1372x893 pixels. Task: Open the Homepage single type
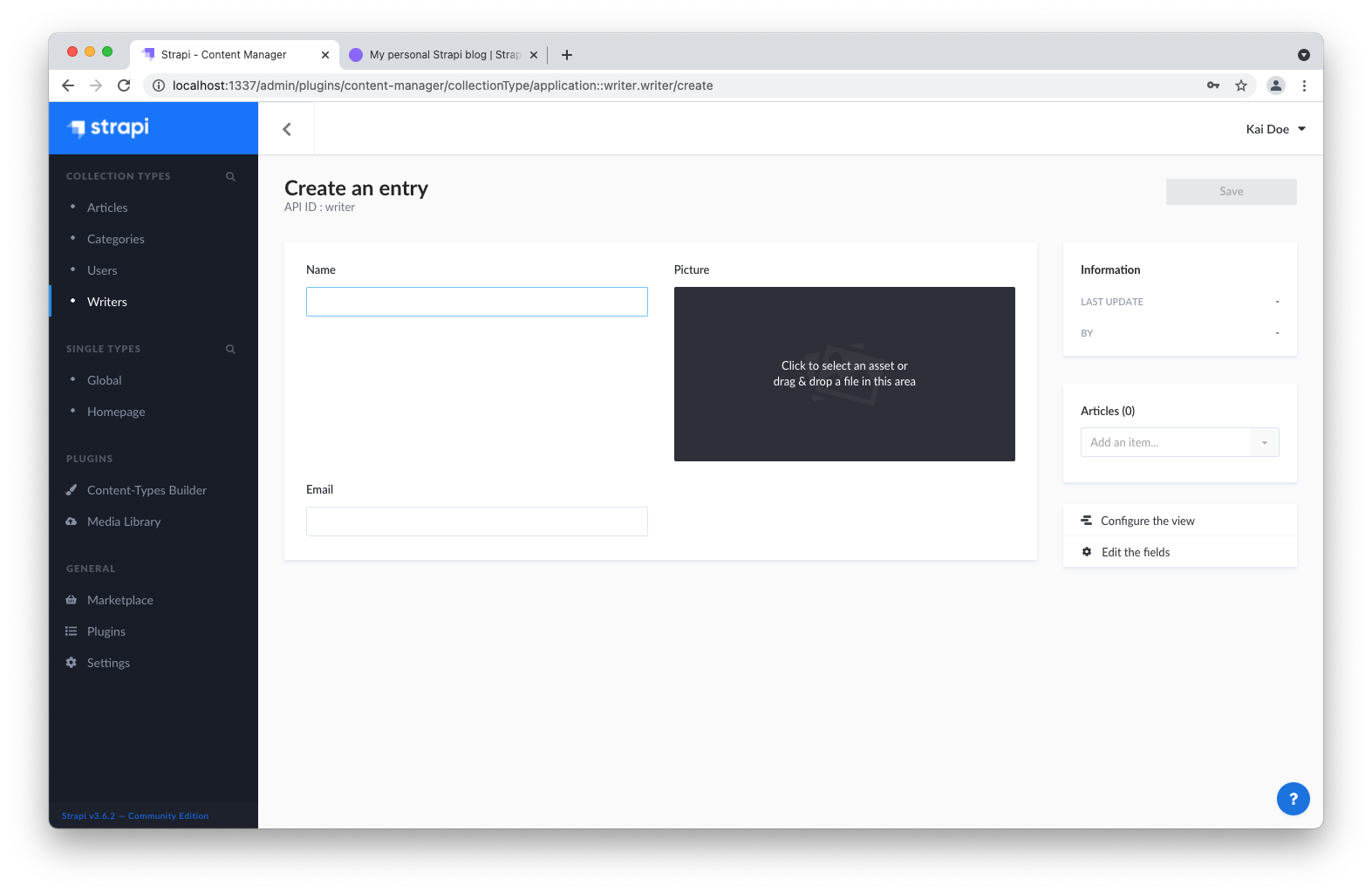click(x=116, y=412)
